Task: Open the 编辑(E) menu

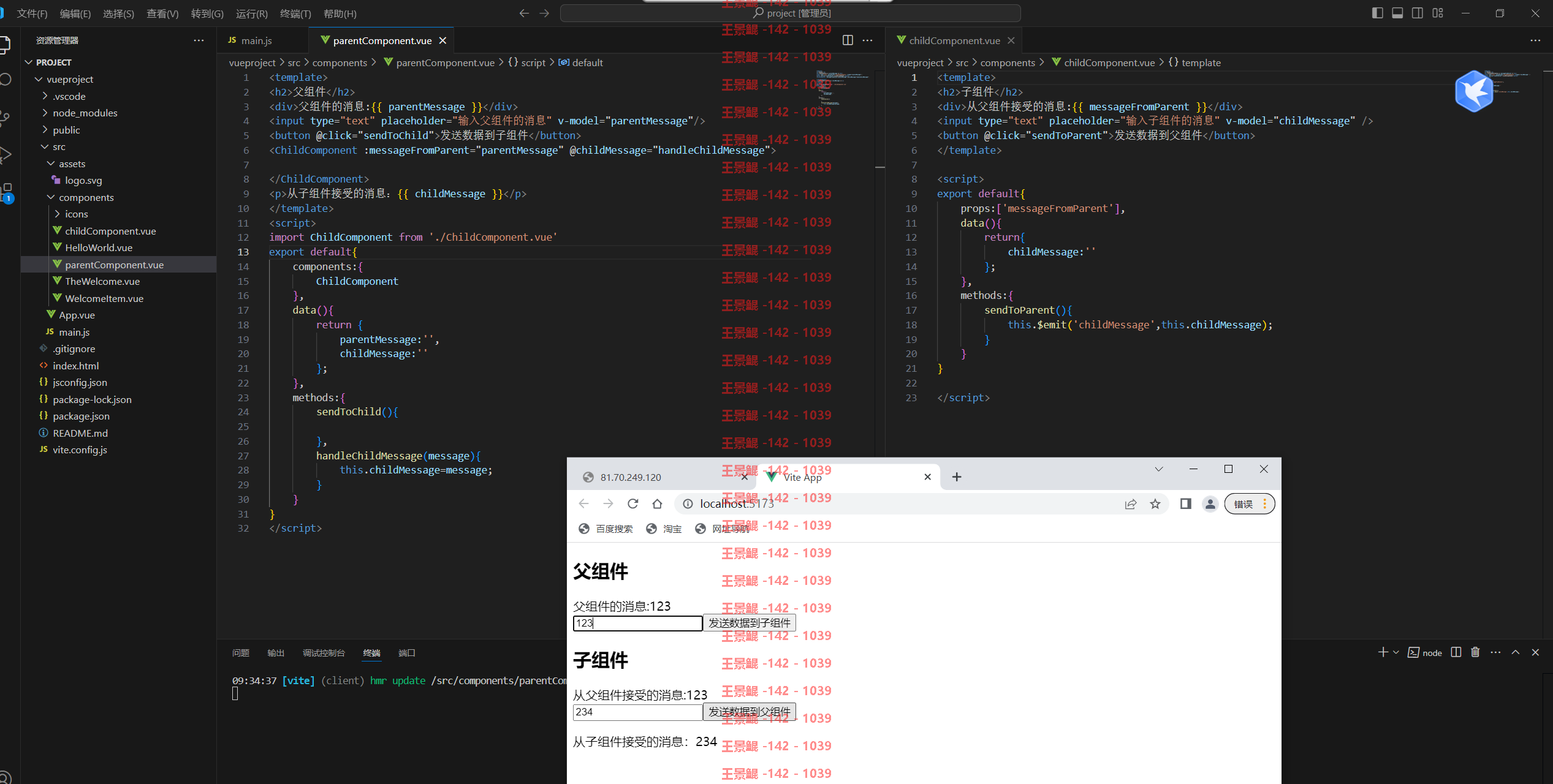Action: pos(75,13)
